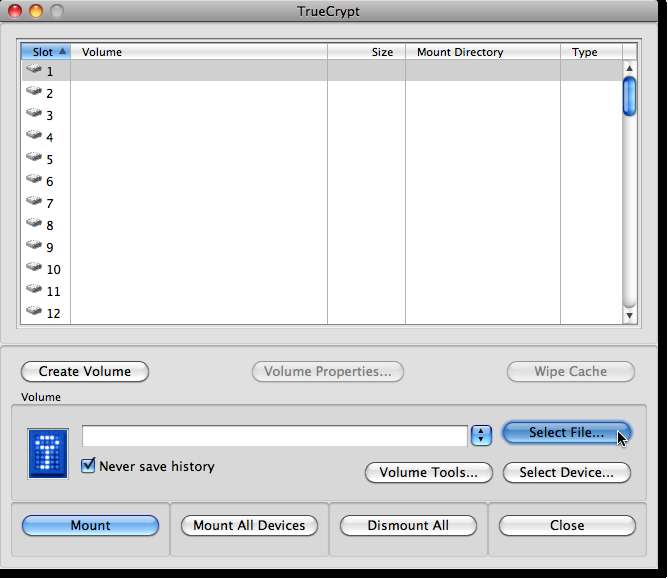This screenshot has width=668, height=579.
Task: Click the Size column header
Action: [366, 52]
